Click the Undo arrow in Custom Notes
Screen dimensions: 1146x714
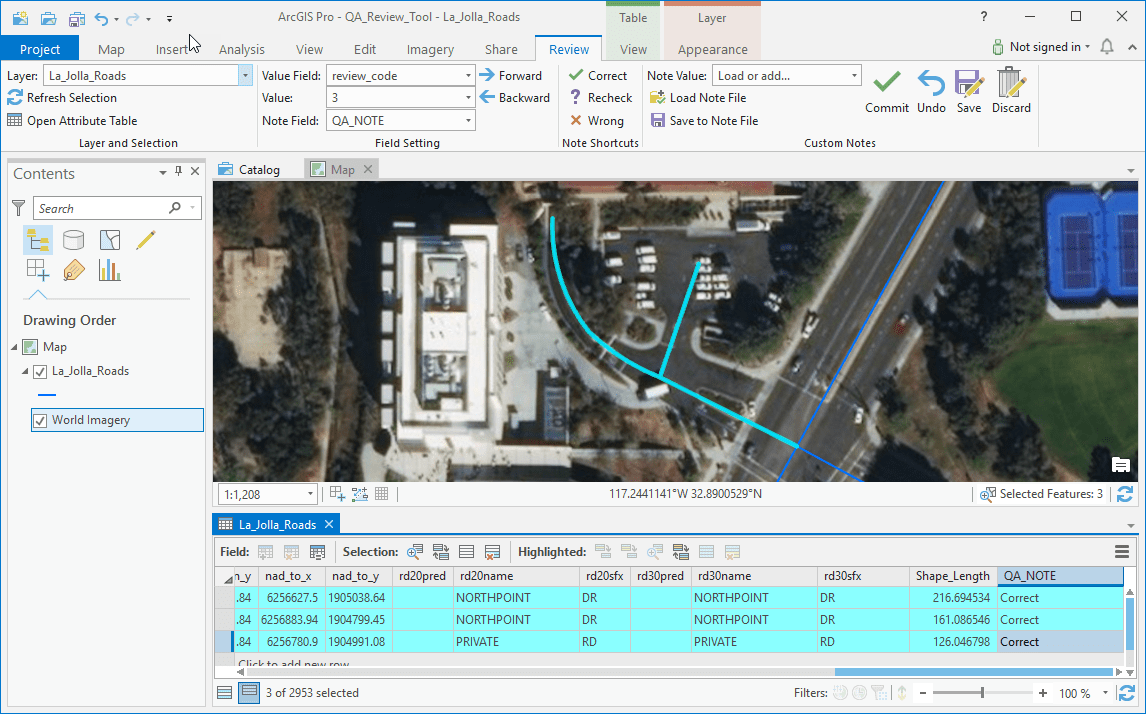point(931,84)
